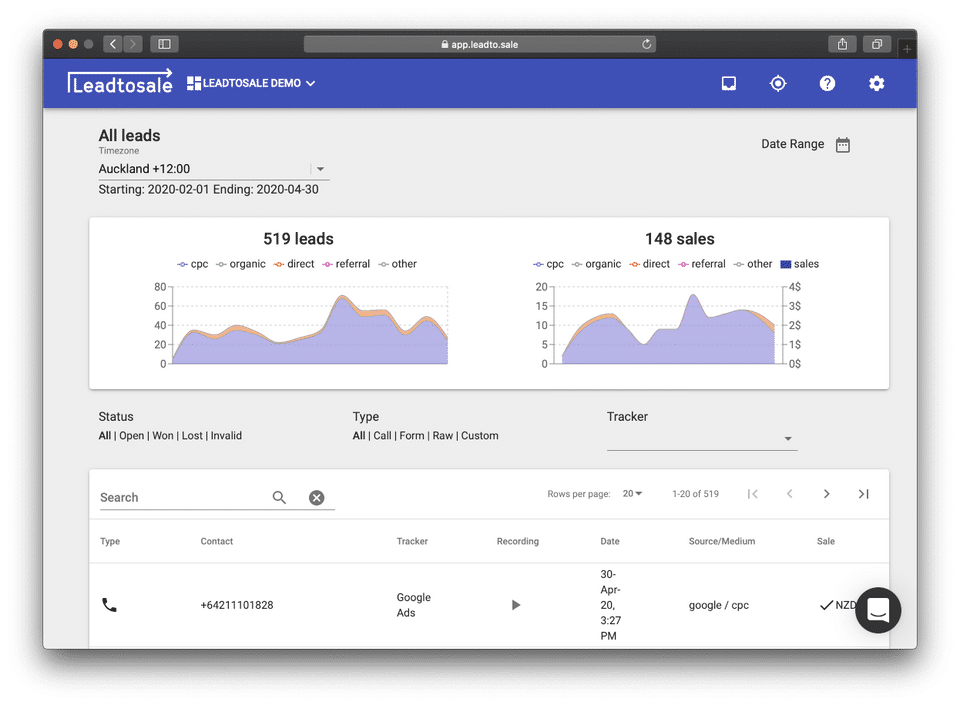Screen dimensions: 960x706
Task: Toggle referral series in leads chart legend
Action: tap(346, 264)
